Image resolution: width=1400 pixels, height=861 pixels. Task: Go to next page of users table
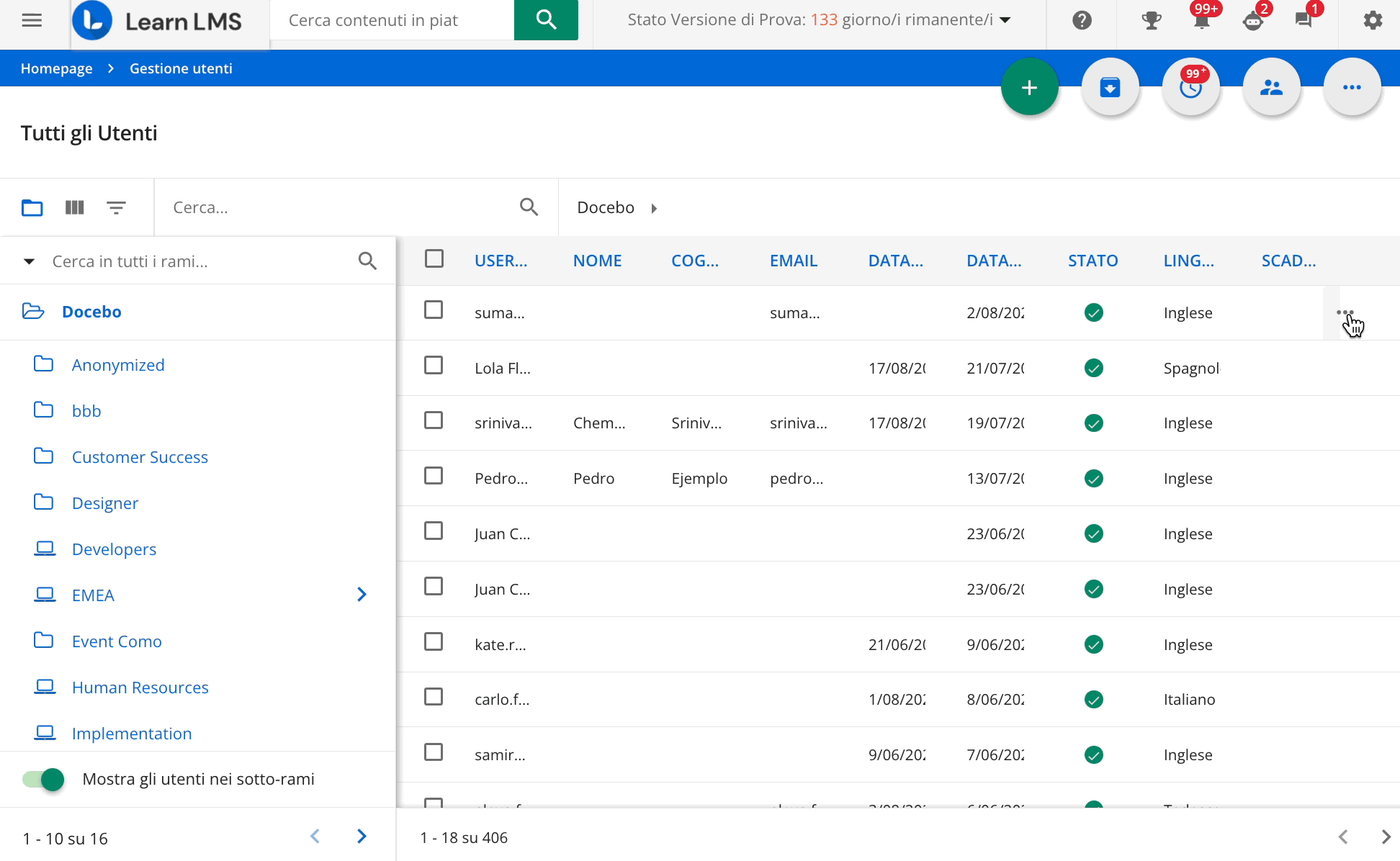tap(1386, 837)
